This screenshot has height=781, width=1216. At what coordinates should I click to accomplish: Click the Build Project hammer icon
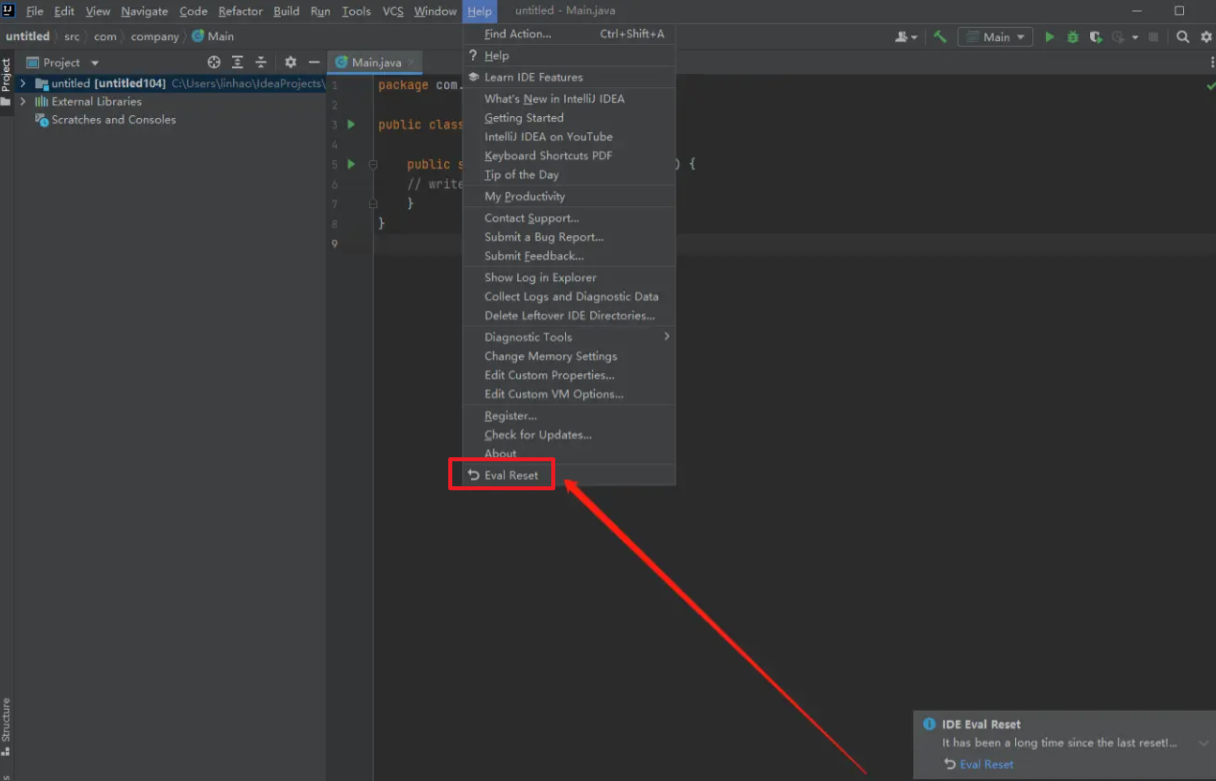(x=940, y=37)
